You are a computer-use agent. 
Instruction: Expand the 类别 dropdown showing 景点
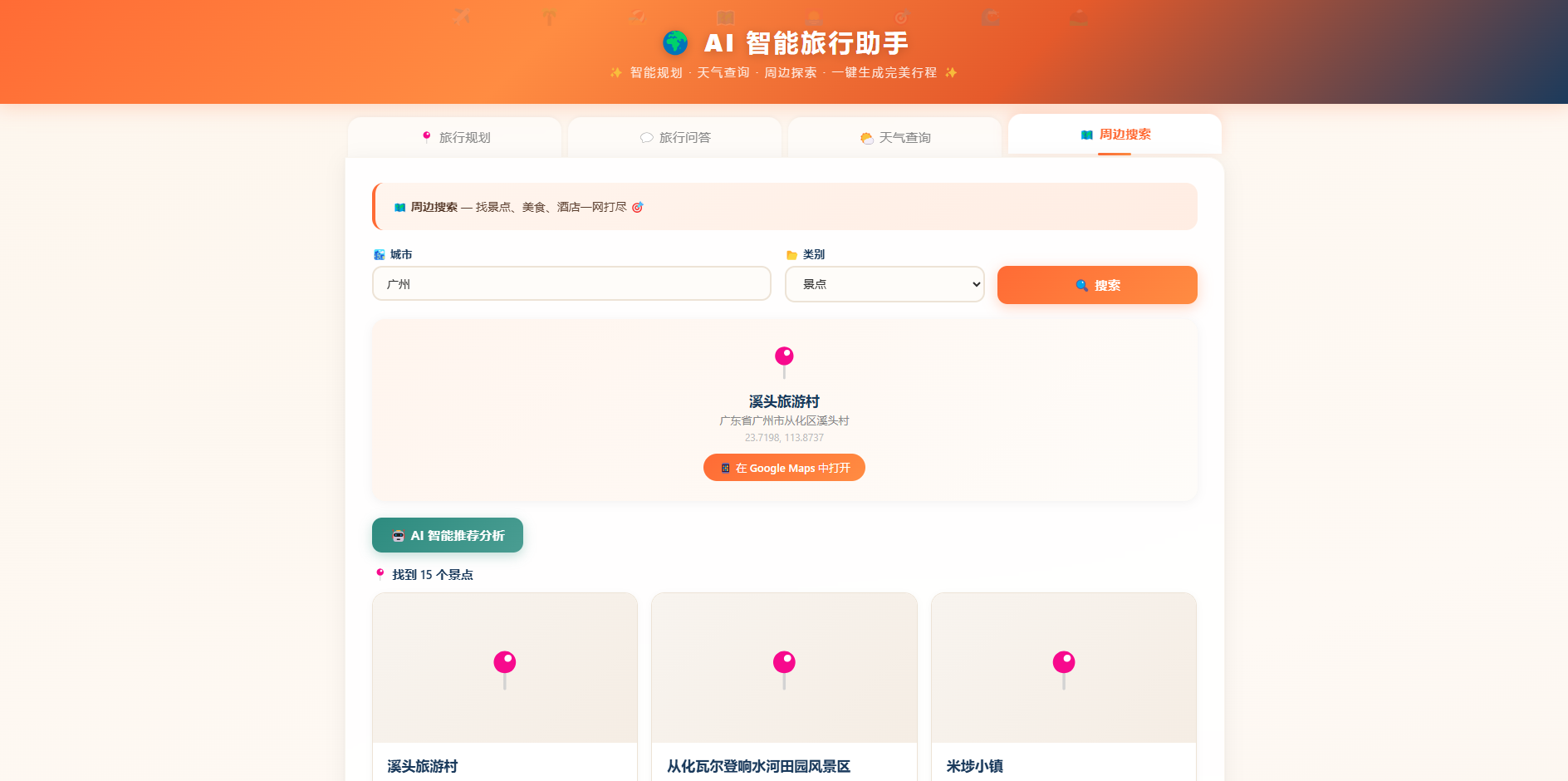point(884,284)
